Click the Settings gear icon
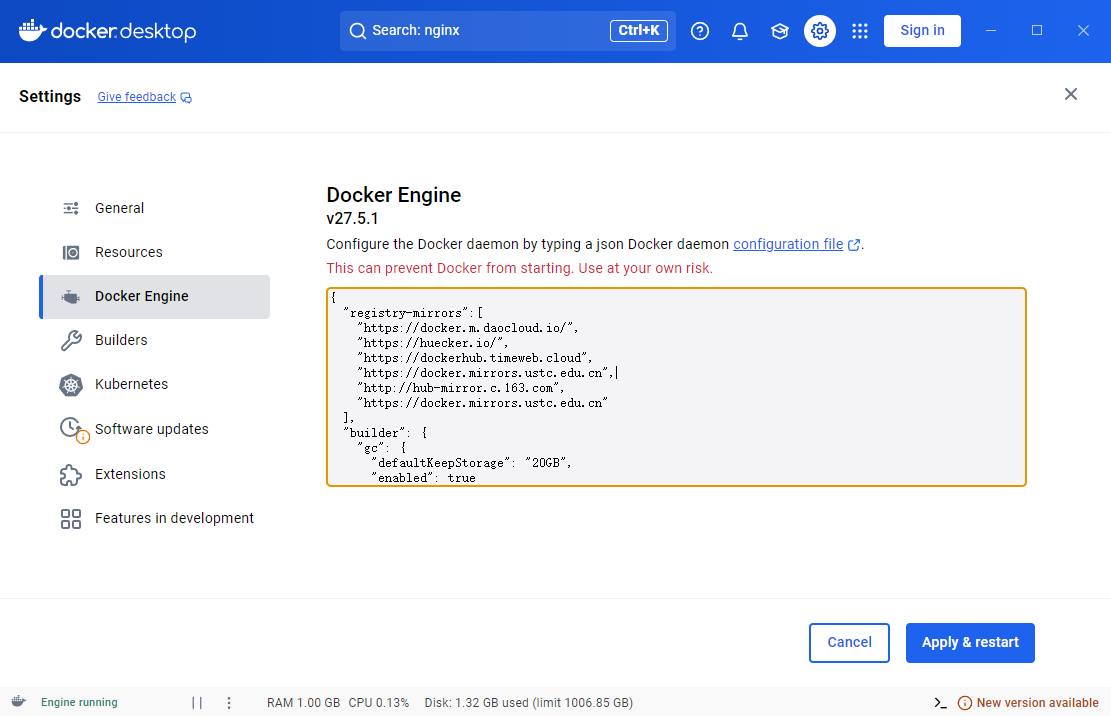The width and height of the screenshot is (1111, 716). (x=820, y=31)
